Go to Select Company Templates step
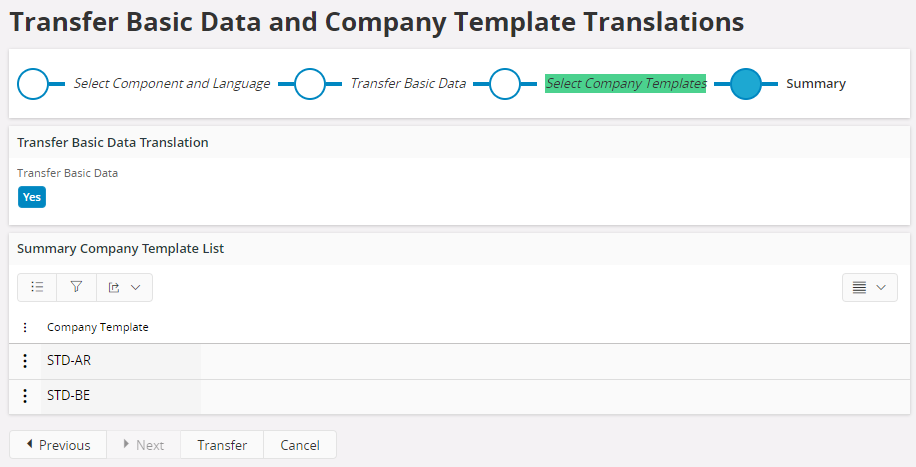This screenshot has width=916, height=467. point(626,84)
